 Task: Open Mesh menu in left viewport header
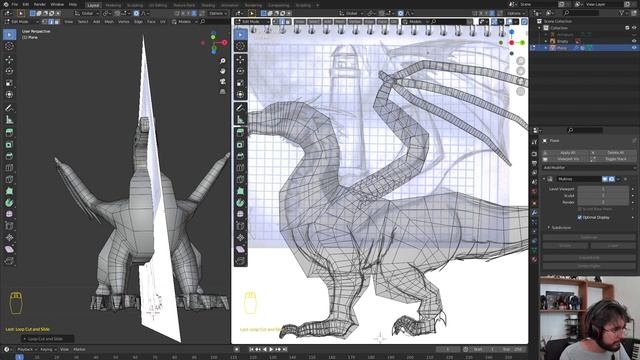pyautogui.click(x=109, y=22)
